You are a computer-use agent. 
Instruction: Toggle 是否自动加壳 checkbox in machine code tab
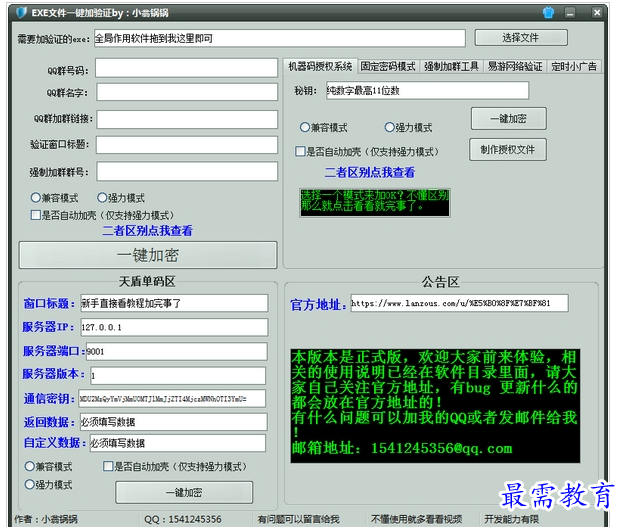(x=300, y=151)
